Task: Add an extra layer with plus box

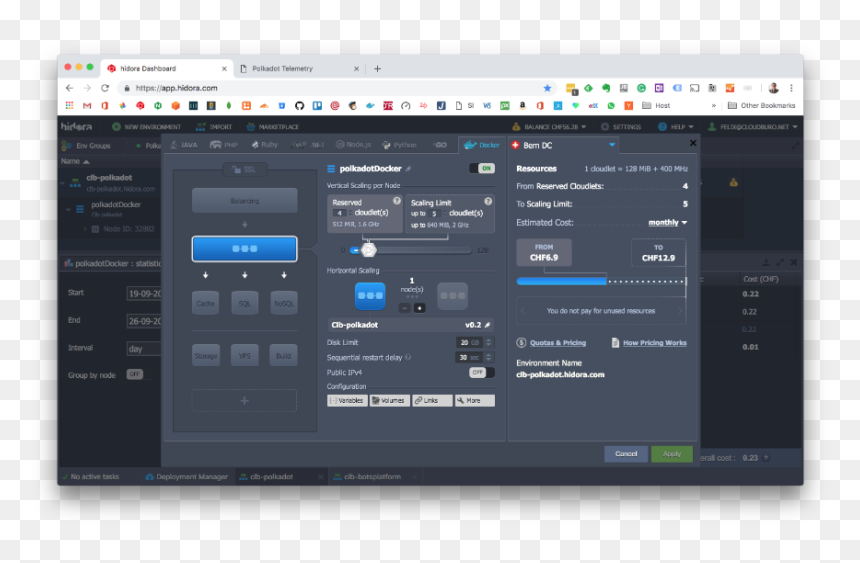Action: [x=245, y=401]
